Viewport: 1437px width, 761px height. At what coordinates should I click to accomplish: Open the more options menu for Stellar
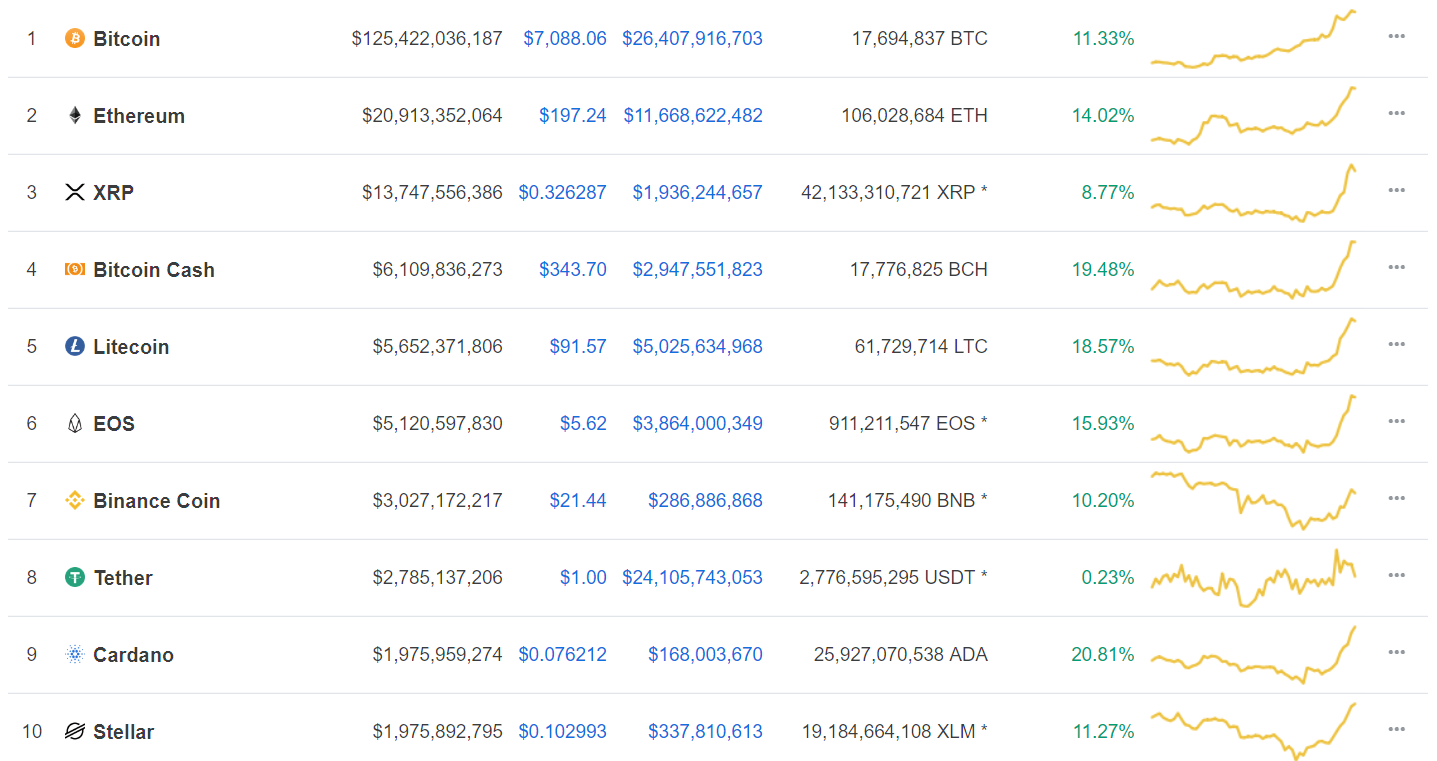[x=1396, y=728]
